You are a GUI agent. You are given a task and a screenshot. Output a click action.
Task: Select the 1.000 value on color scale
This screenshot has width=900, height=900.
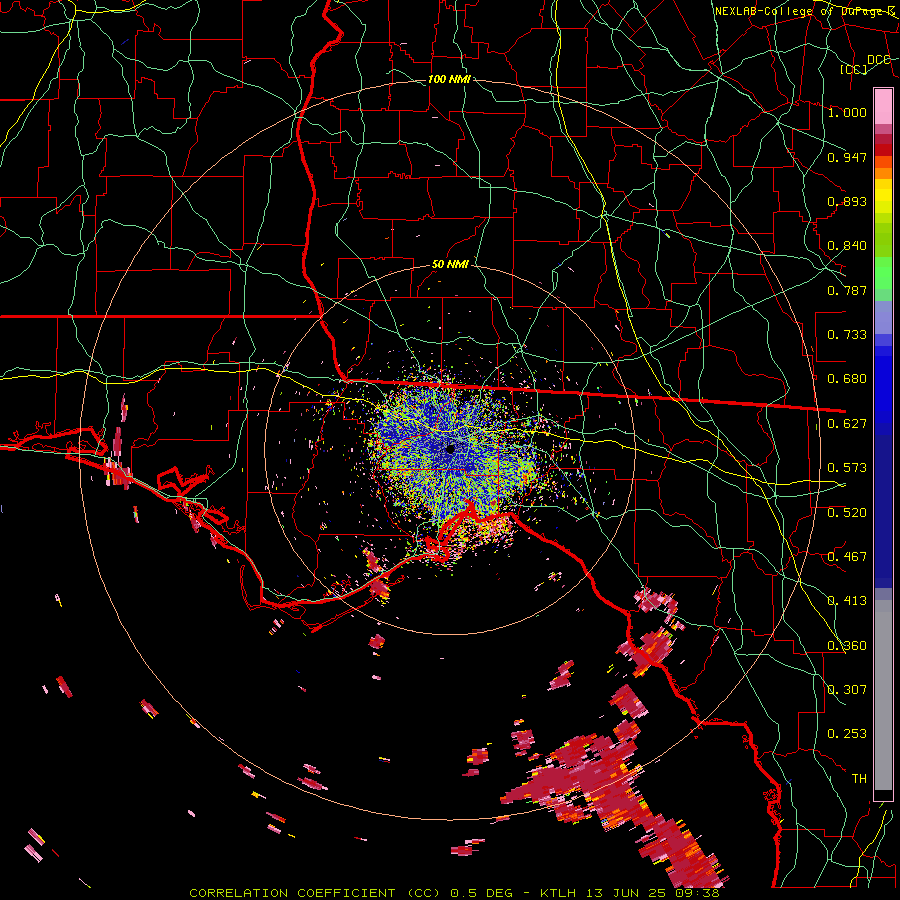point(847,112)
